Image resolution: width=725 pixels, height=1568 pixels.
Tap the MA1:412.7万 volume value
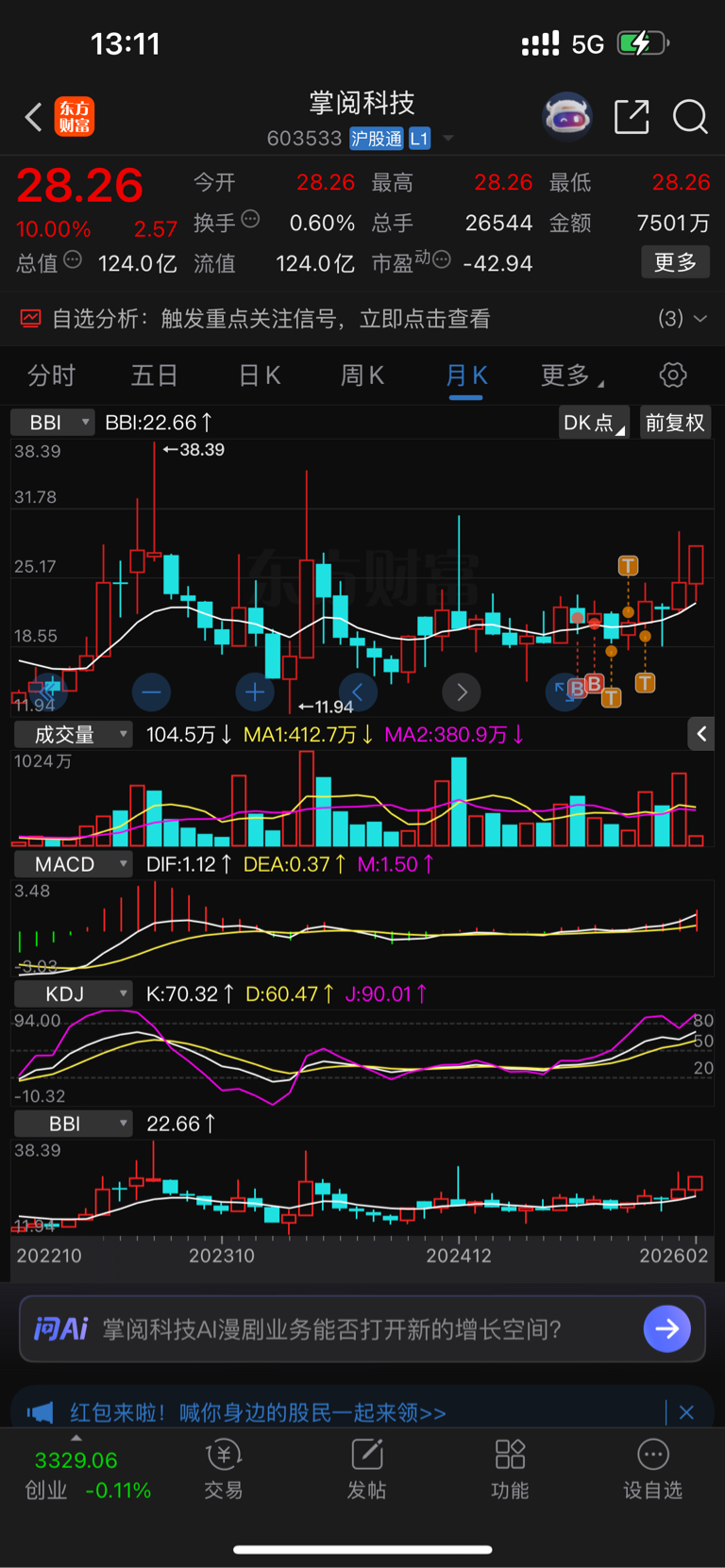308,734
